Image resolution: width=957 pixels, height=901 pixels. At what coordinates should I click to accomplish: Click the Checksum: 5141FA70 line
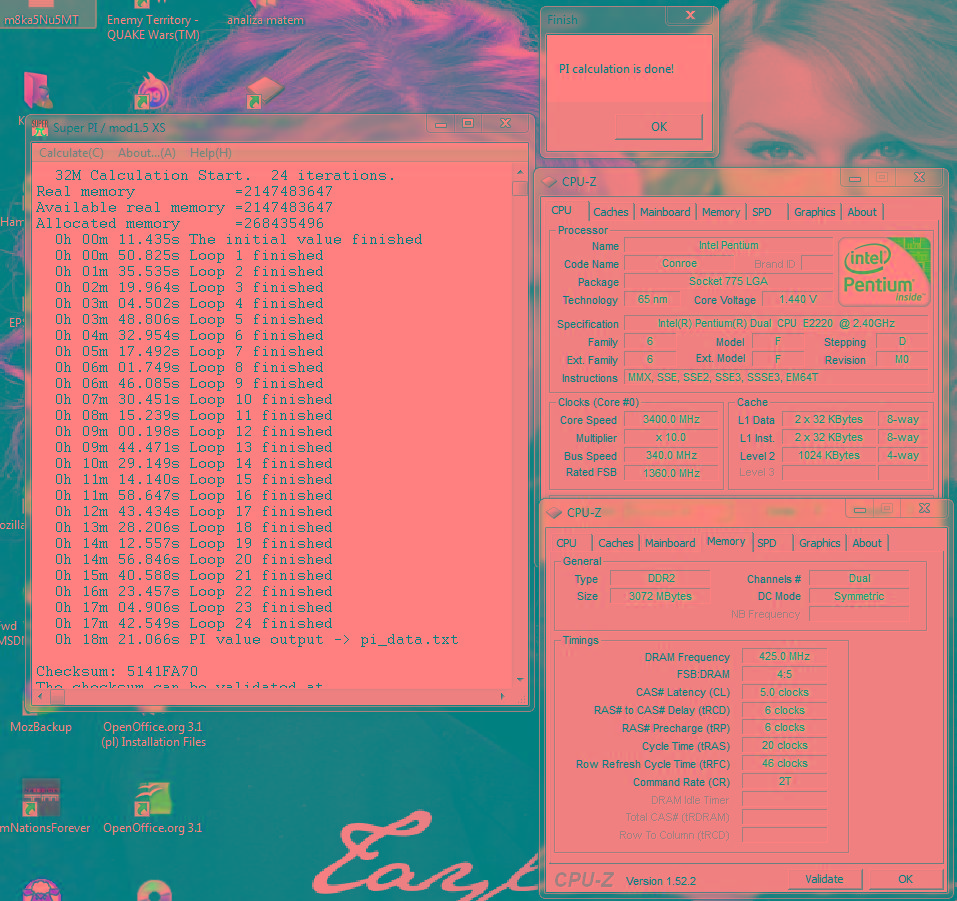[117, 671]
